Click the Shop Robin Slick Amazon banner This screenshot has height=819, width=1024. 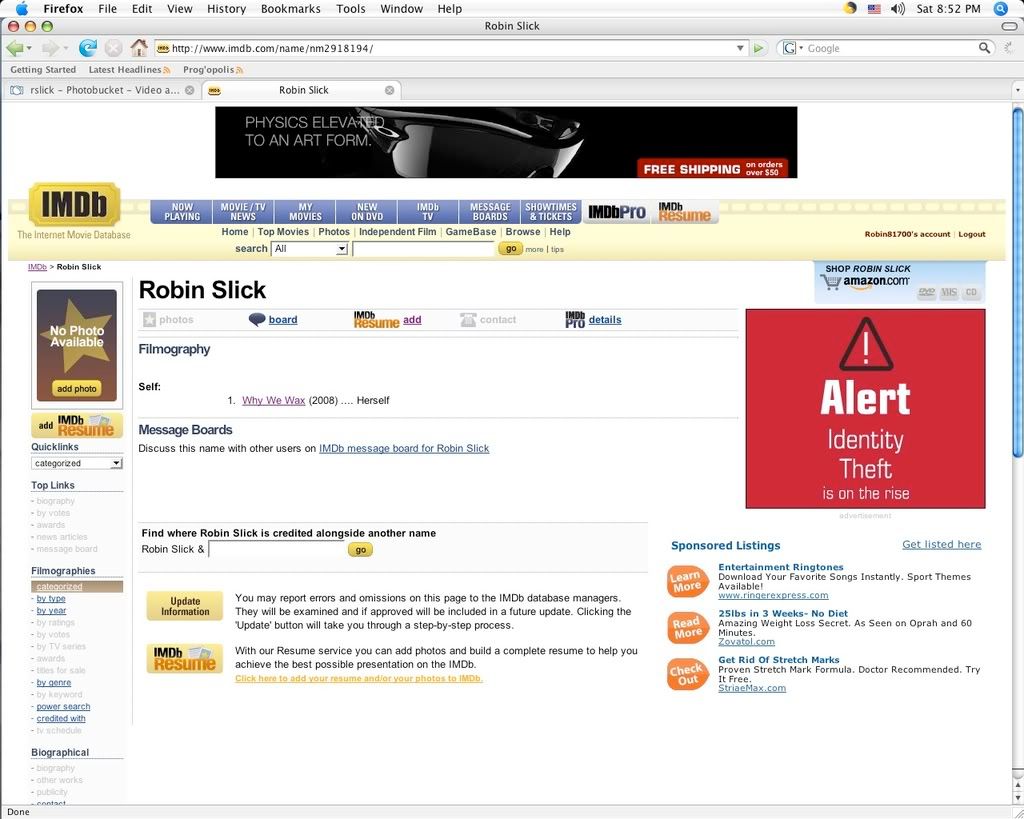(x=899, y=282)
